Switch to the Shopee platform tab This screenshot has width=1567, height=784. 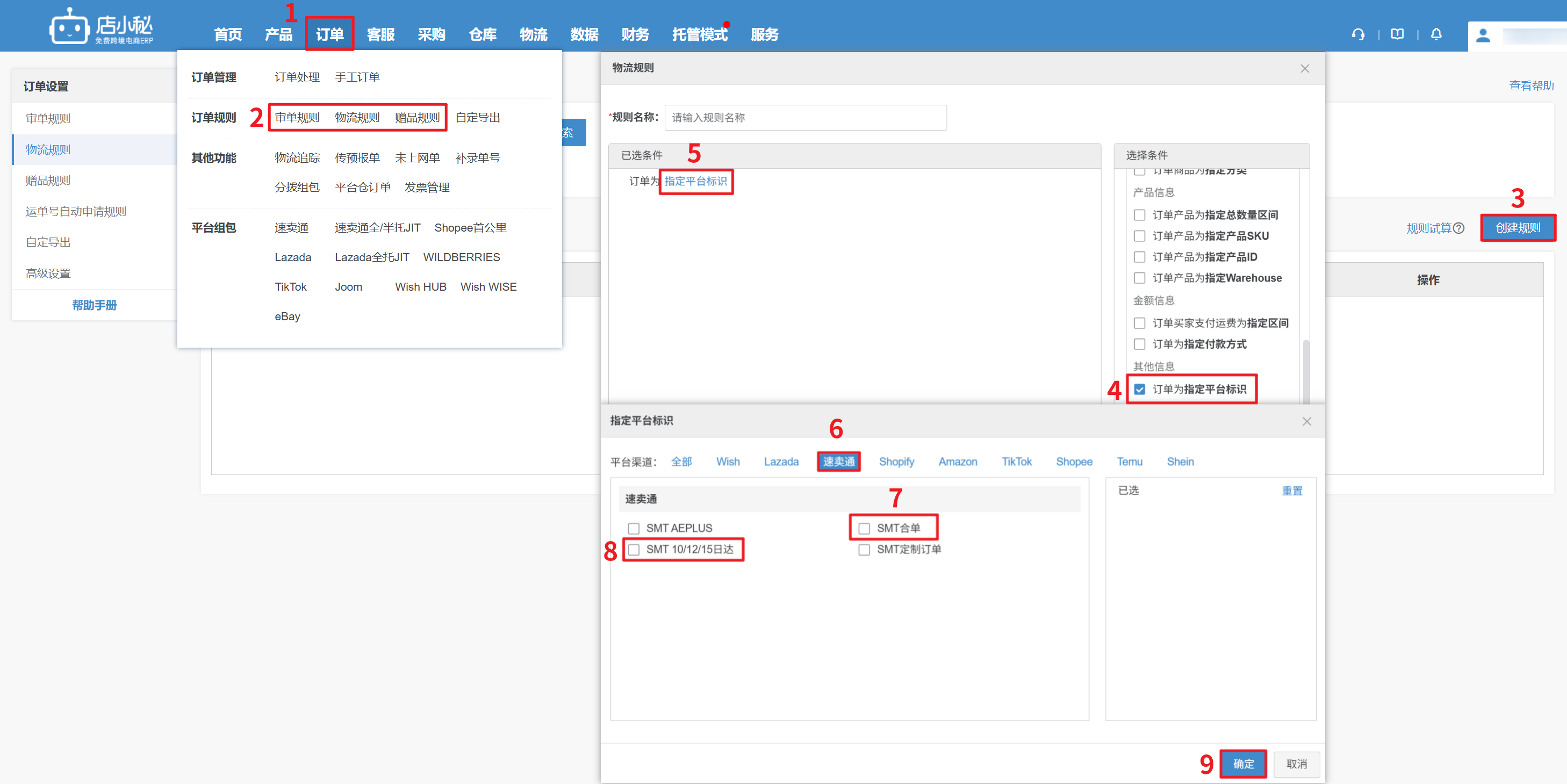[x=1074, y=462]
